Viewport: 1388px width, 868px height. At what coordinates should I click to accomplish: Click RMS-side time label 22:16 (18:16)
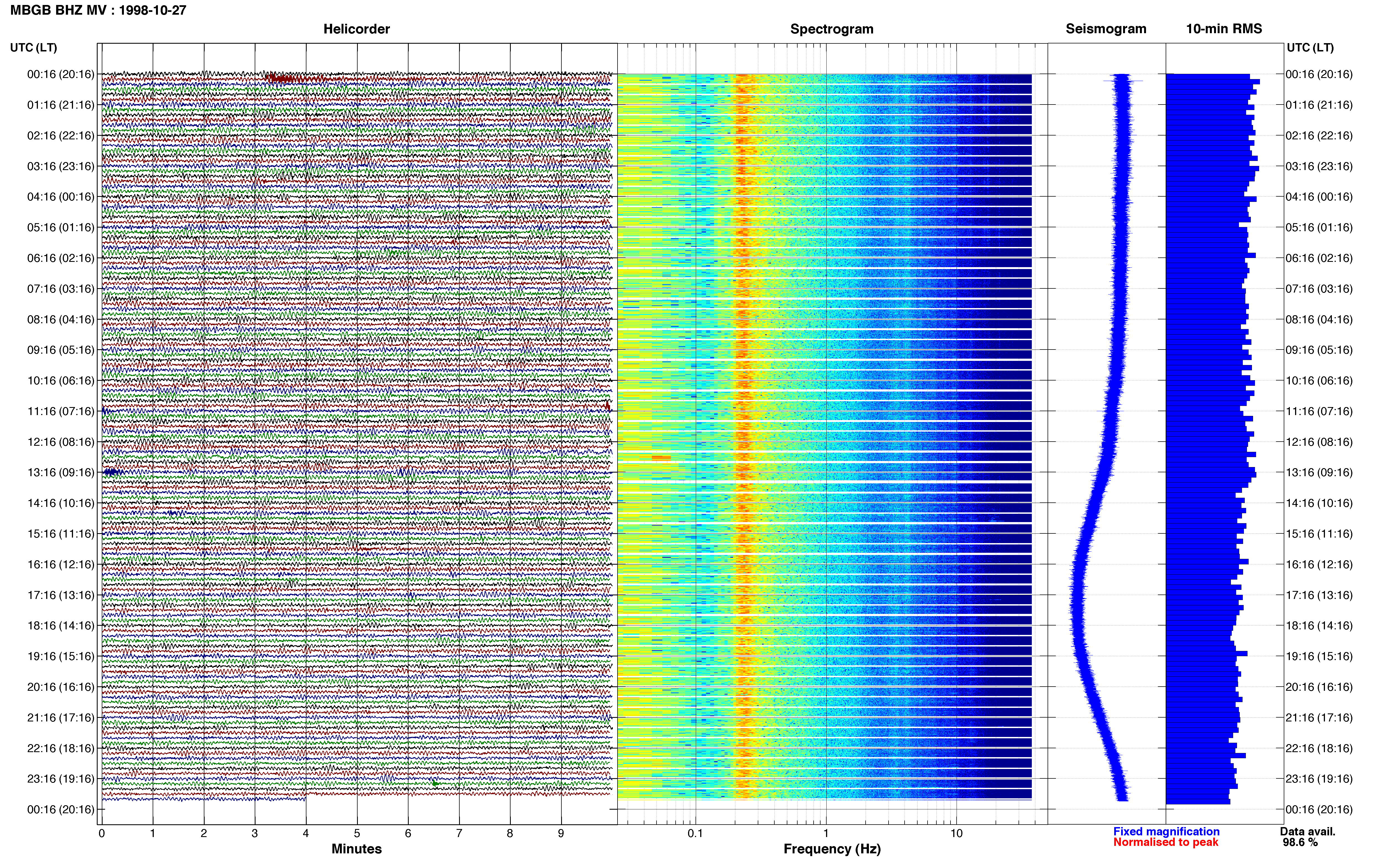point(1319,749)
